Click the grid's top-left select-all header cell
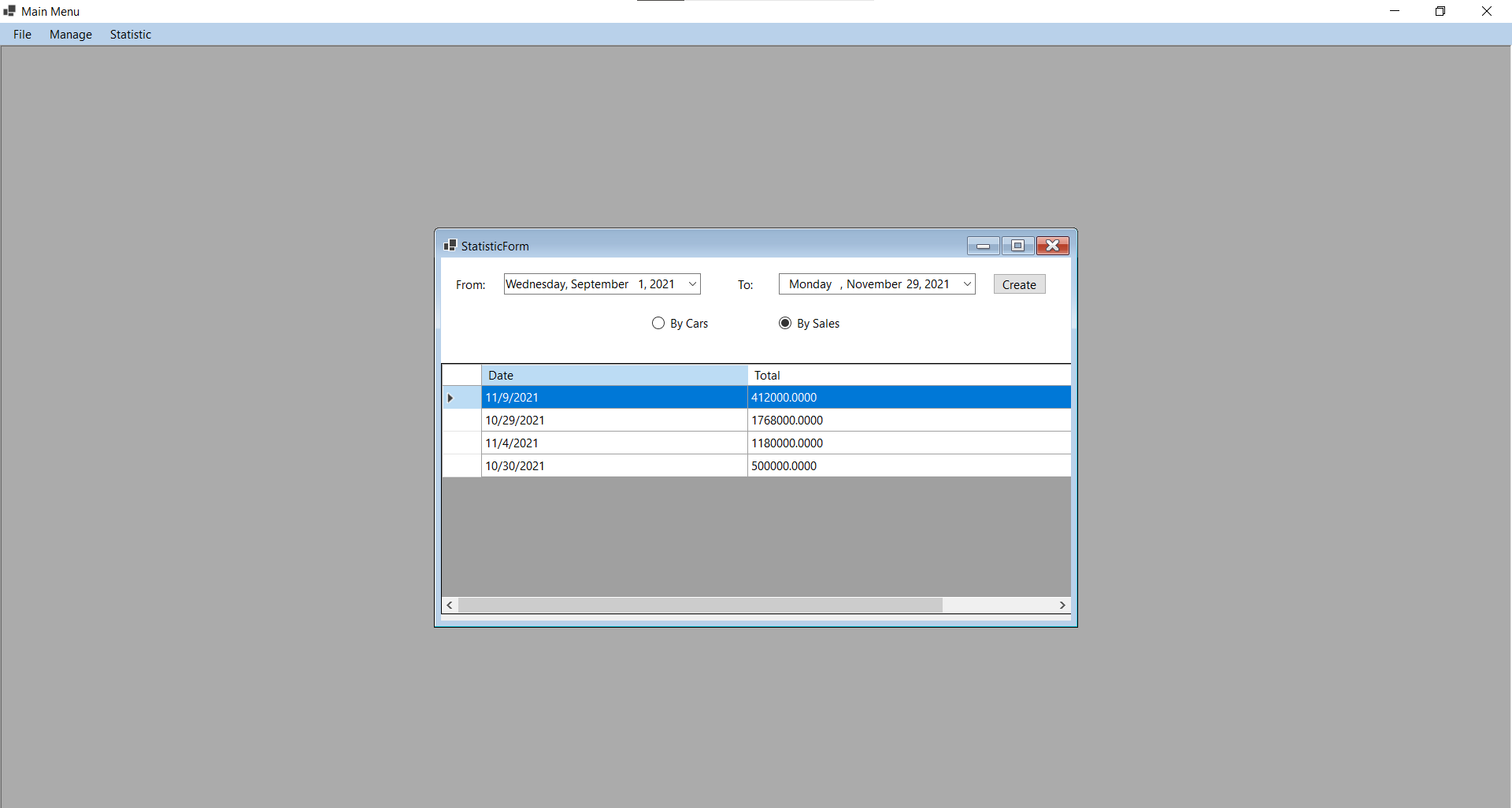The width and height of the screenshot is (1512, 808). [x=461, y=375]
